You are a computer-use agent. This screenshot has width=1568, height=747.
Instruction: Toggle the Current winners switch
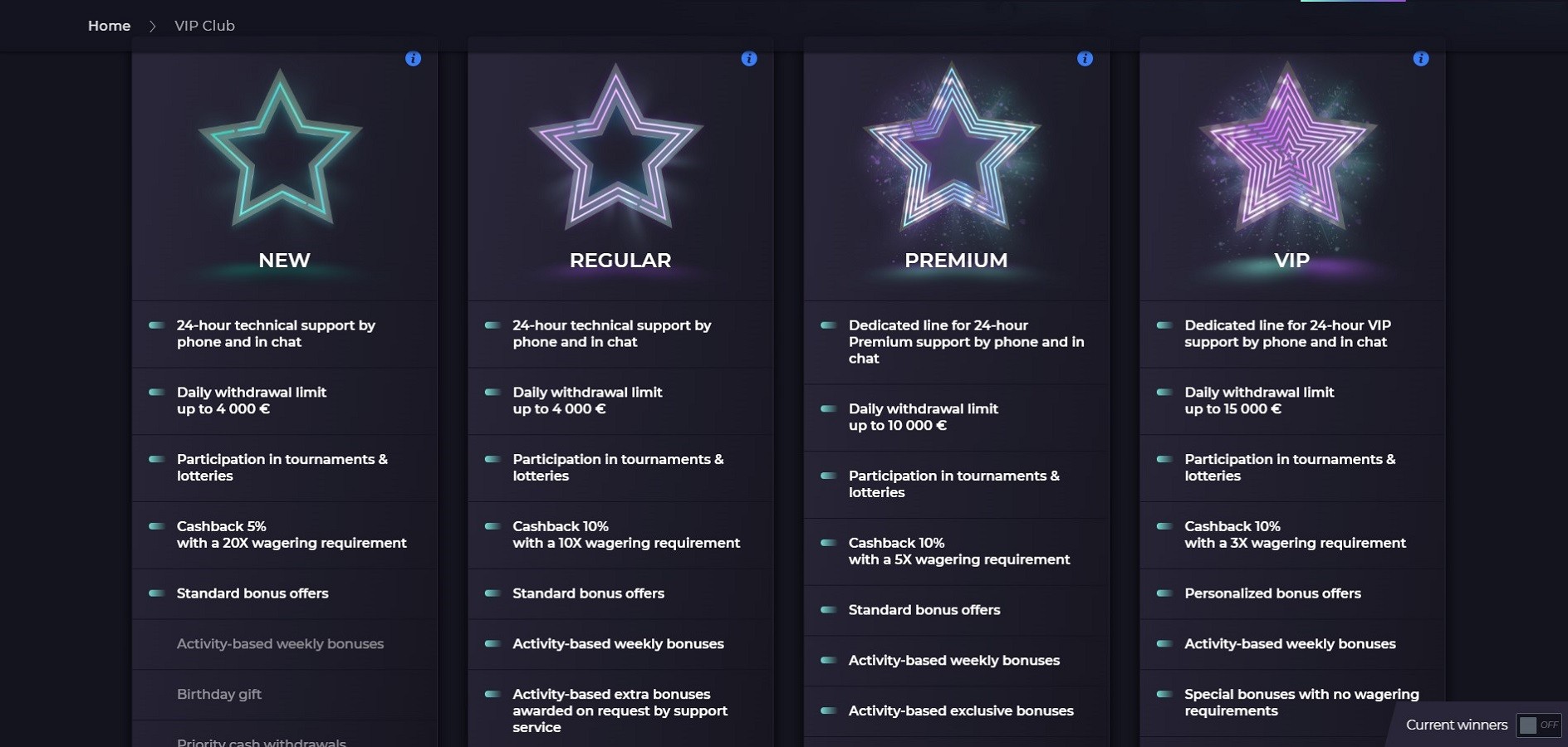[x=1539, y=725]
